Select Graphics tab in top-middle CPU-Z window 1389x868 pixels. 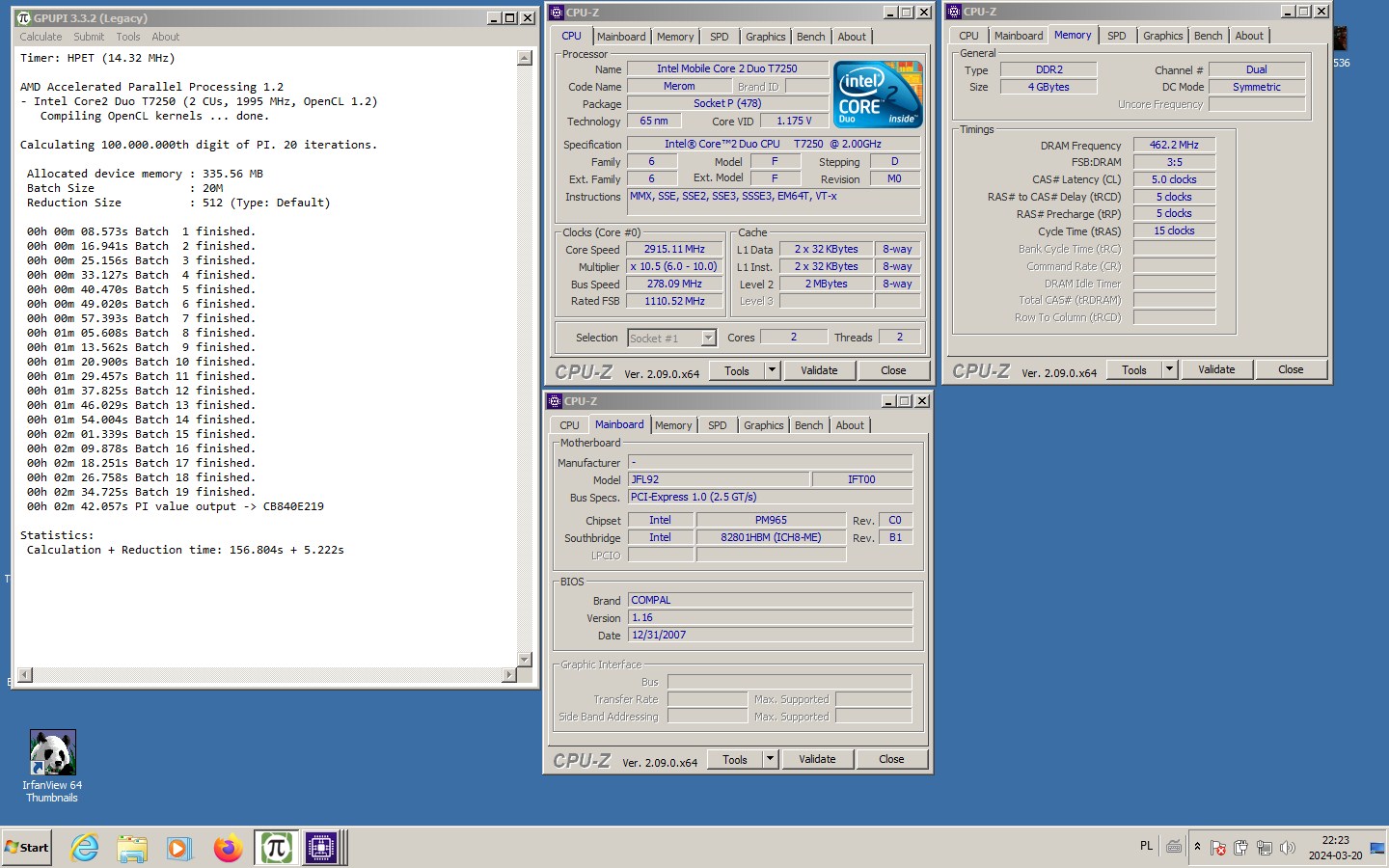766,37
